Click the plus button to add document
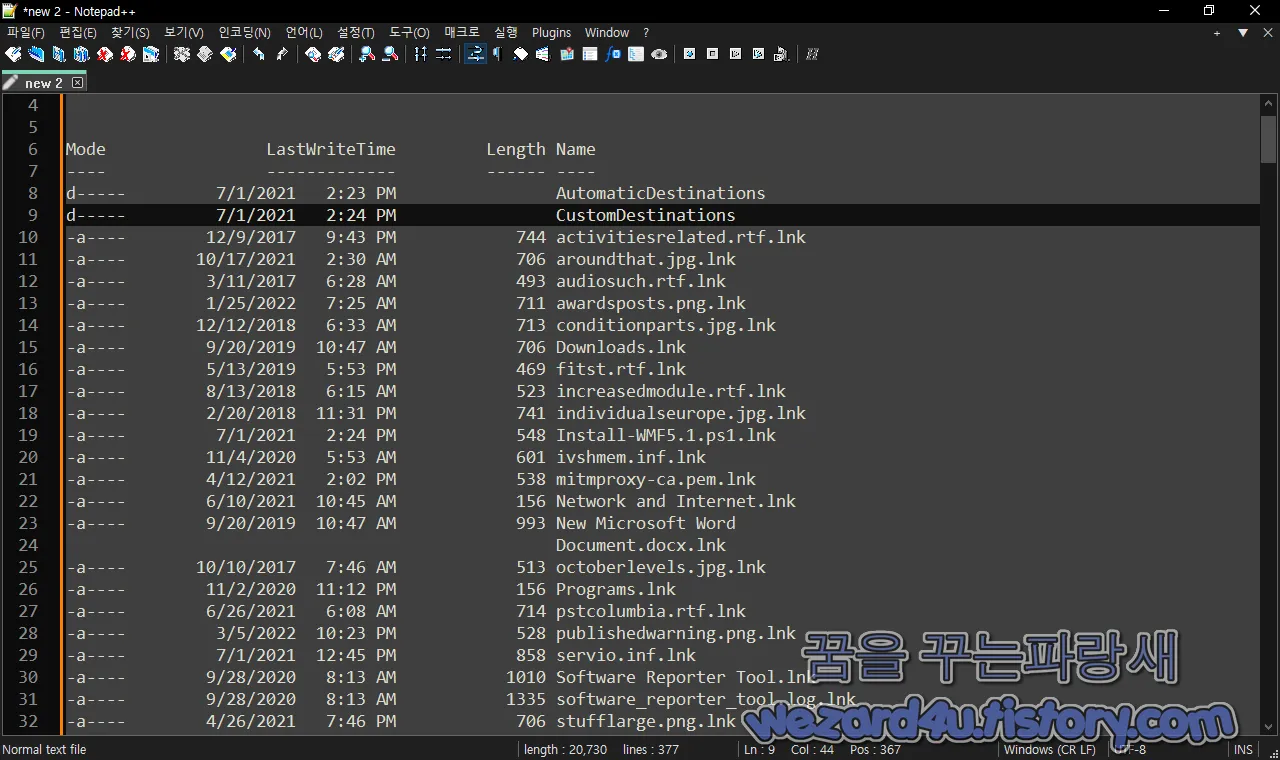 [x=1217, y=33]
